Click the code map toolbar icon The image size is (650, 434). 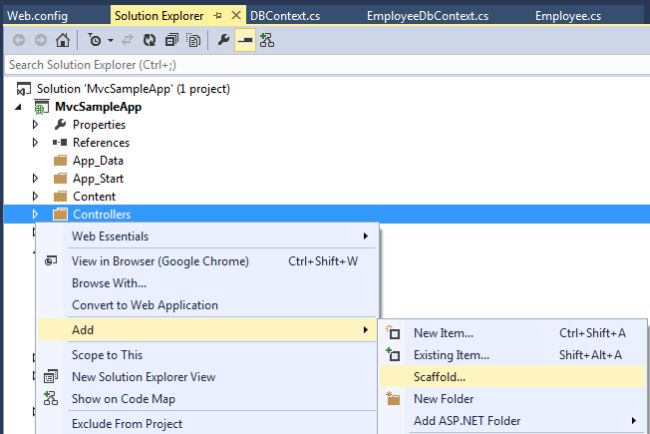(267, 40)
